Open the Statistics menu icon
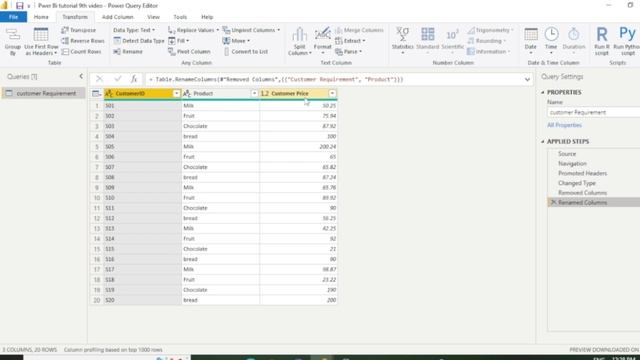The height and width of the screenshot is (360, 640). (x=402, y=41)
